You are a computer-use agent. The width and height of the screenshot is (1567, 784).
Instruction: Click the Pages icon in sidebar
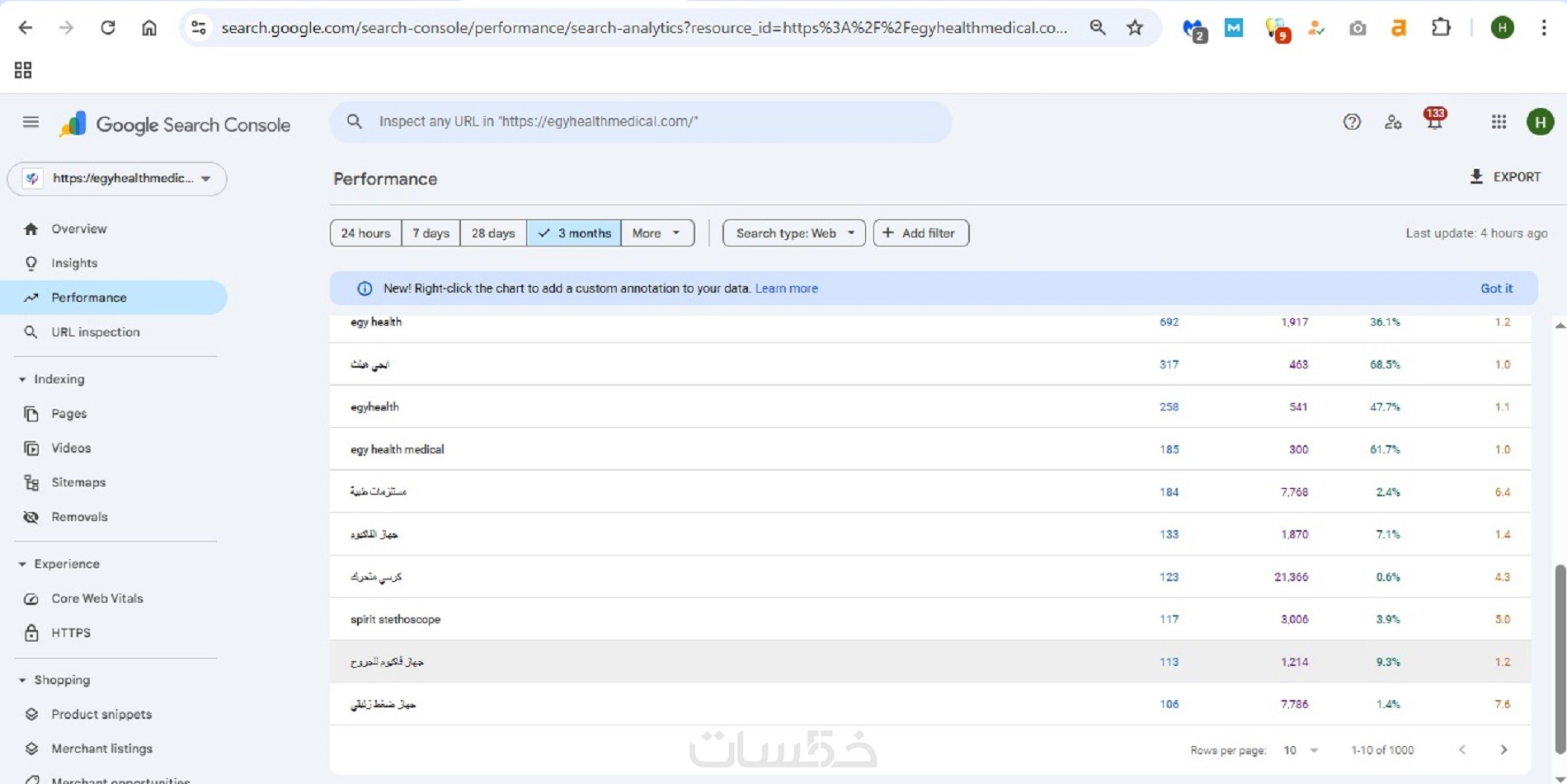(x=31, y=414)
